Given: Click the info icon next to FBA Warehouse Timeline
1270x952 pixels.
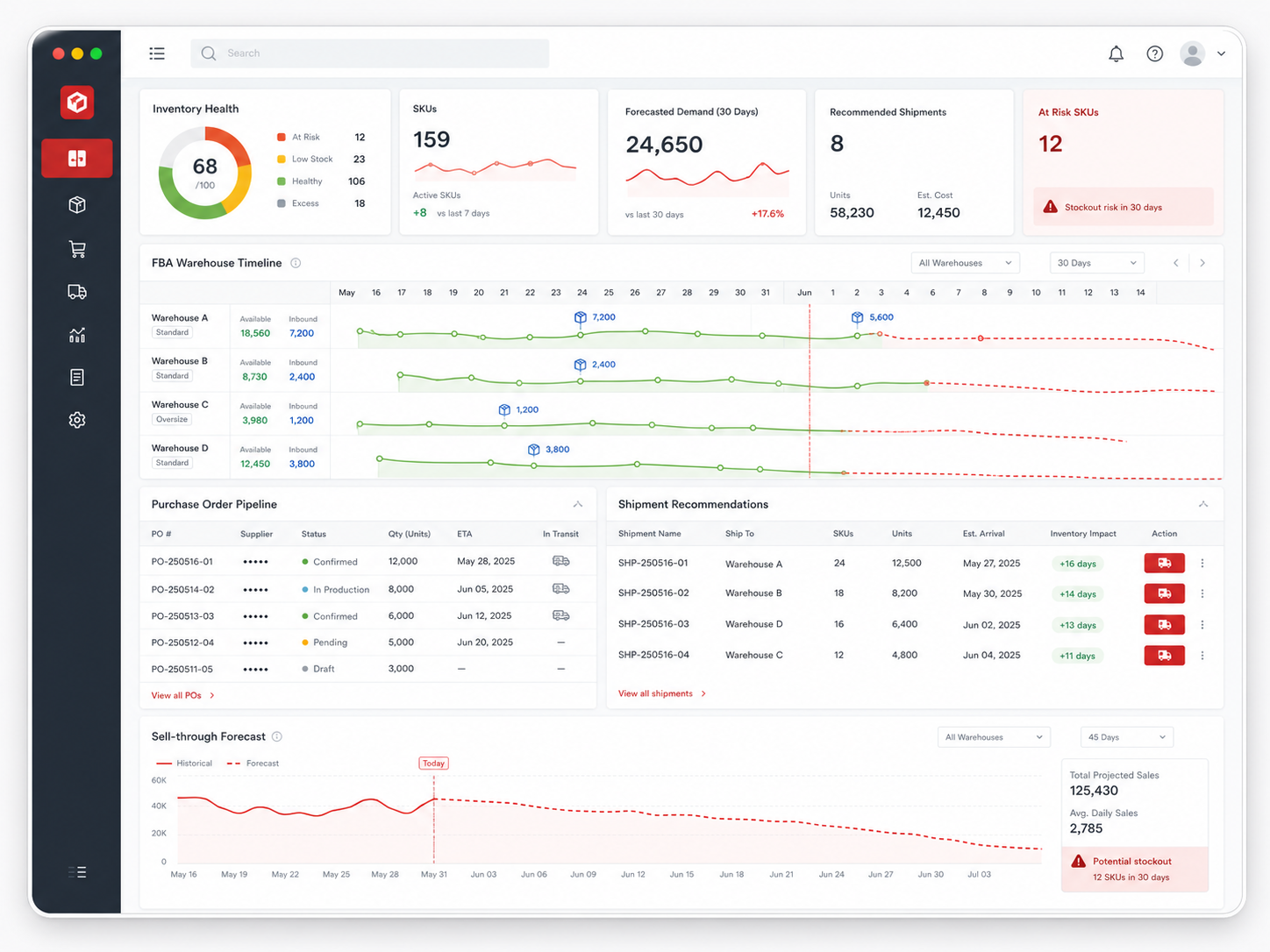Looking at the screenshot, I should pyautogui.click(x=296, y=263).
